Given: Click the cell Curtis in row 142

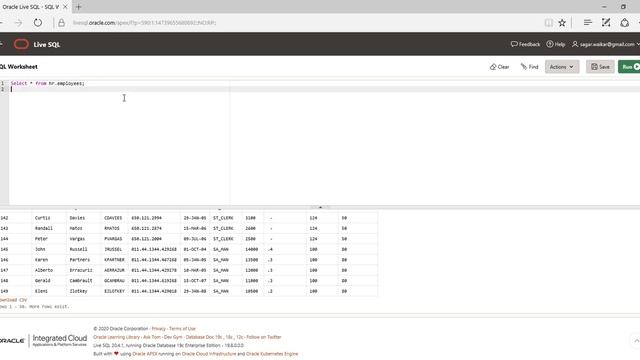Looking at the screenshot, I should (42, 218).
